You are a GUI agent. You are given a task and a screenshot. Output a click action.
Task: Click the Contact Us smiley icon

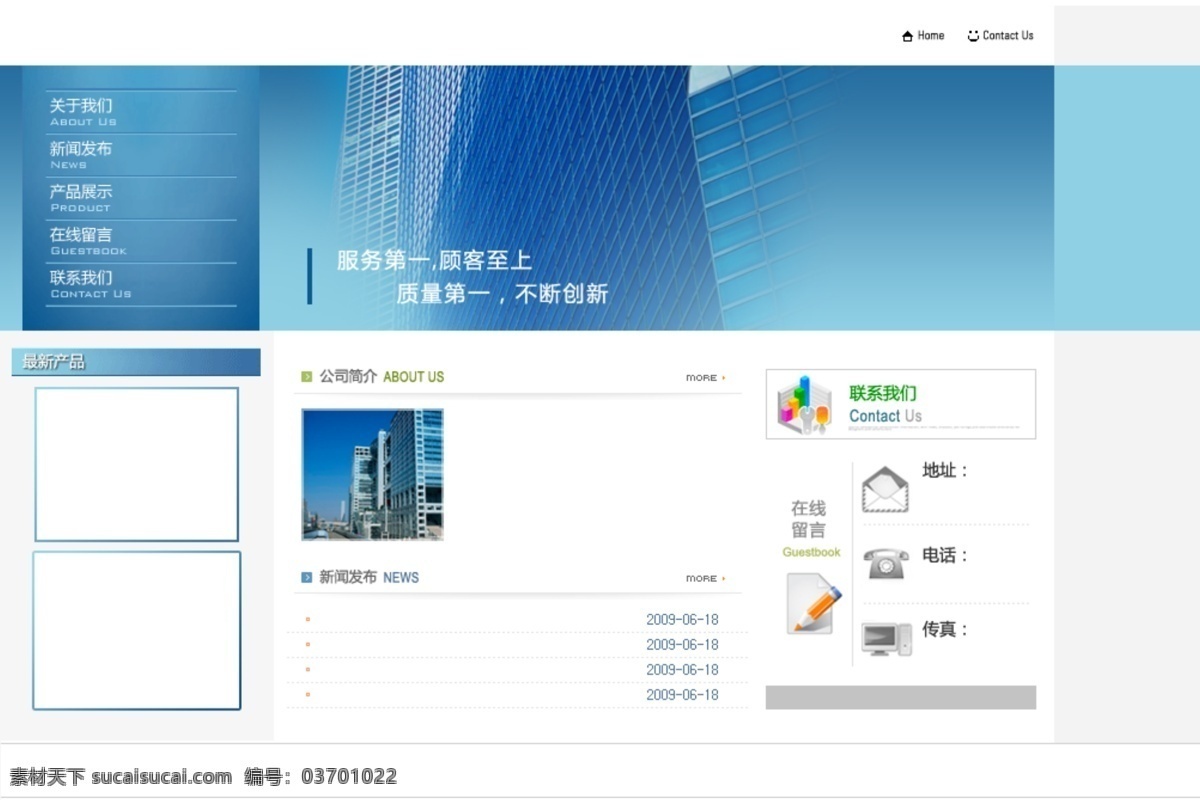[973, 36]
